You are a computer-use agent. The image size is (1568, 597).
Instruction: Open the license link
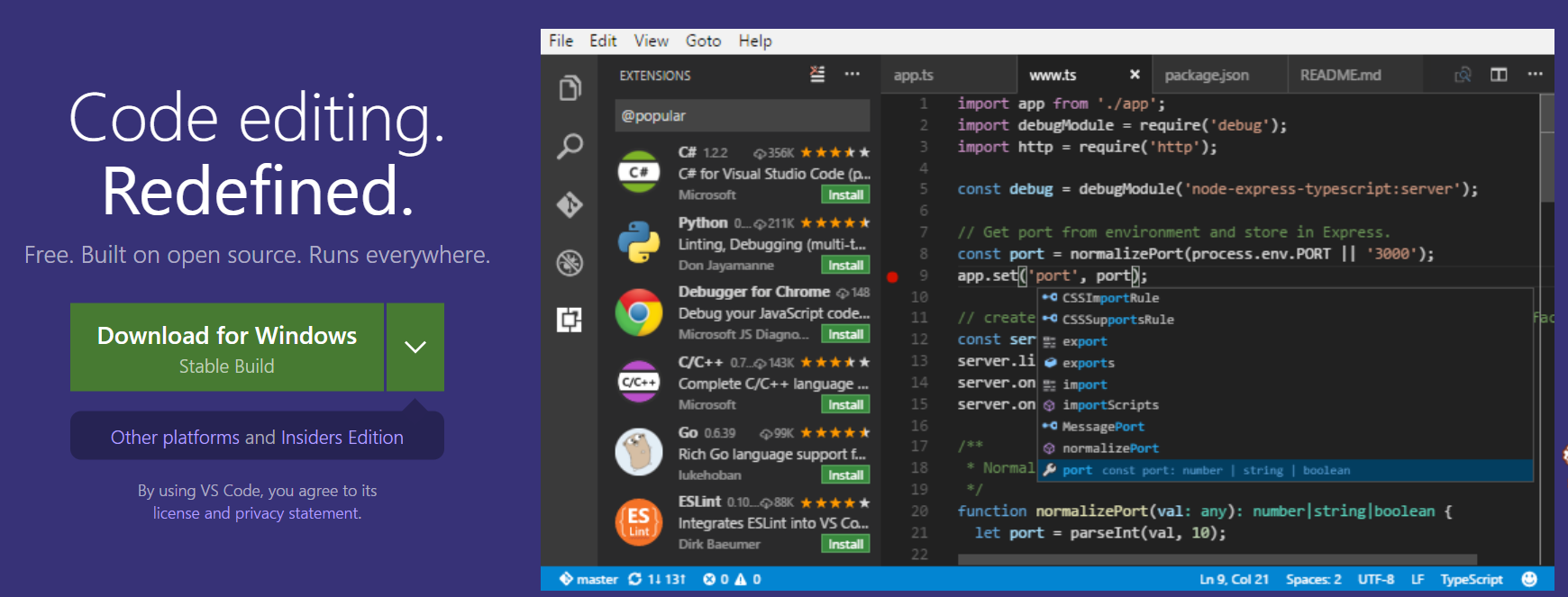click(176, 512)
